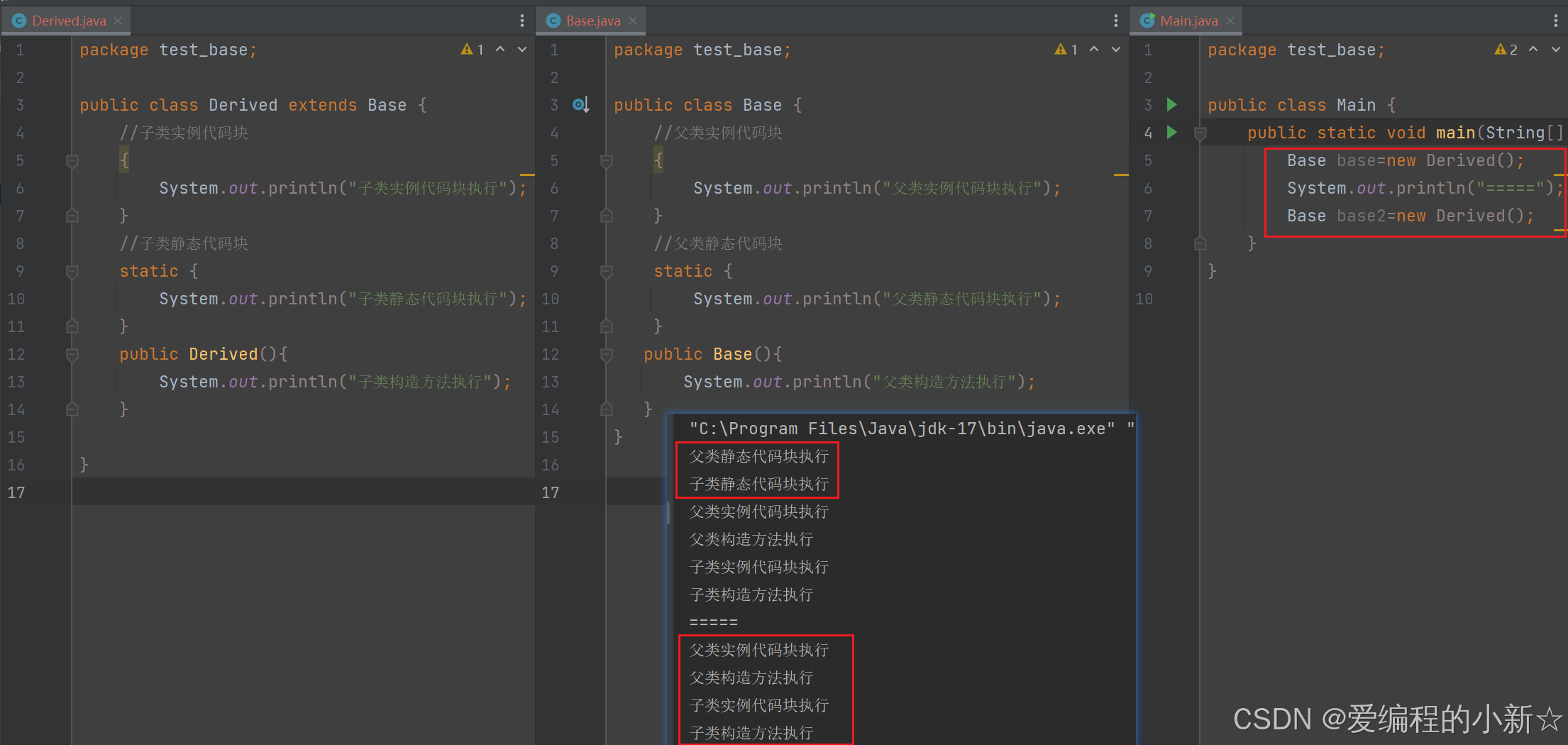Click run gutter icon beside main method
Screen dimensions: 1568x745
(1172, 133)
